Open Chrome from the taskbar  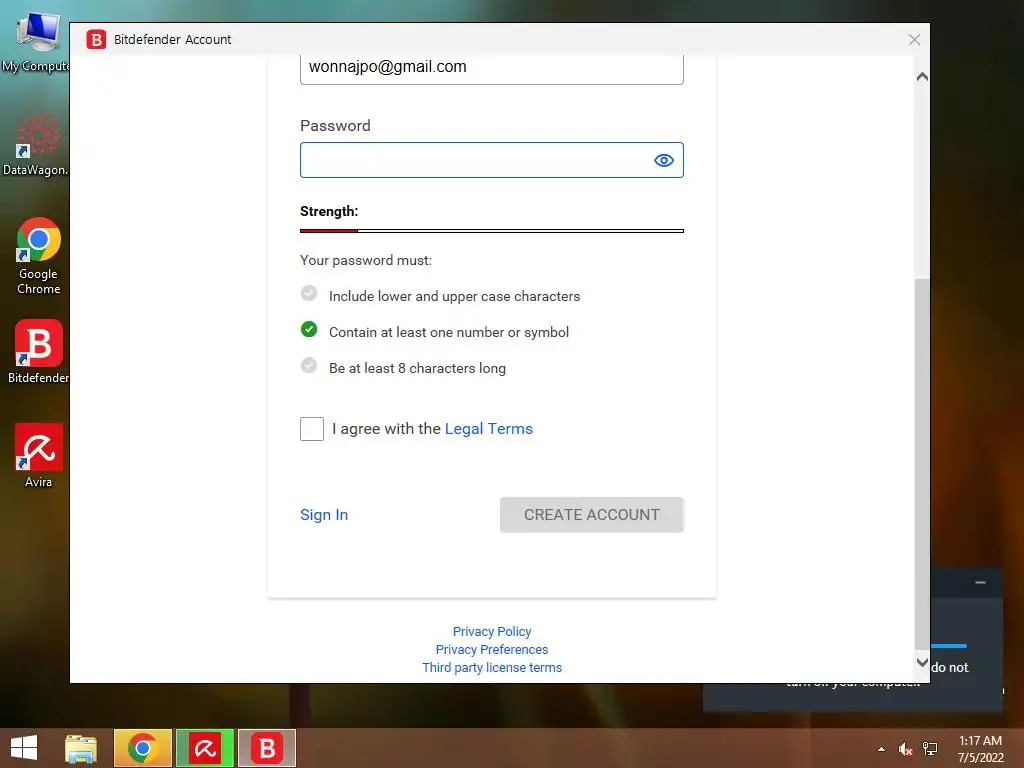142,748
